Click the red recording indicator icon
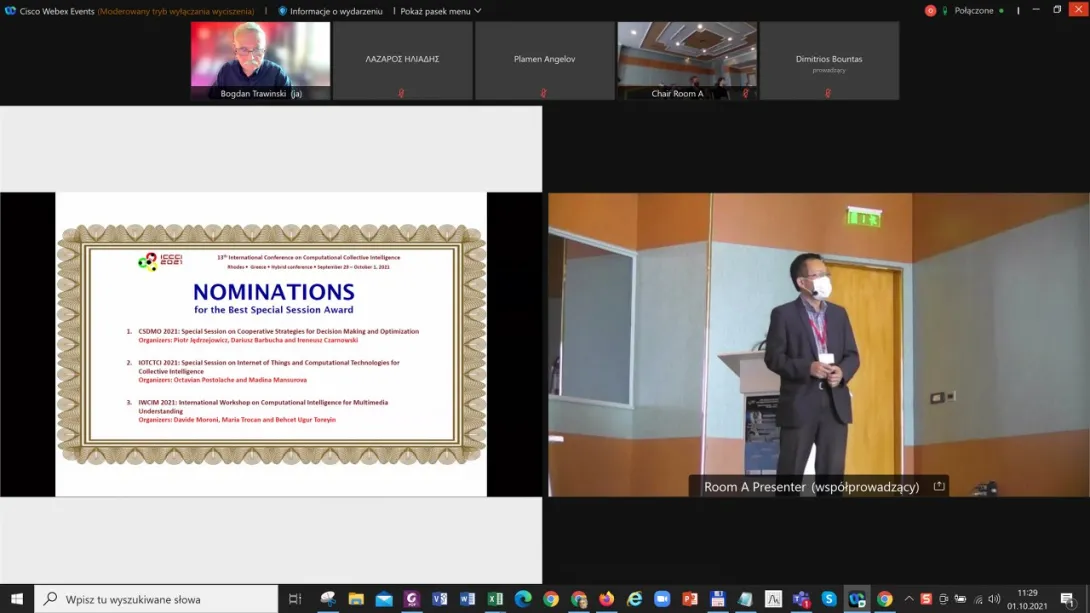1090x613 pixels. [930, 11]
